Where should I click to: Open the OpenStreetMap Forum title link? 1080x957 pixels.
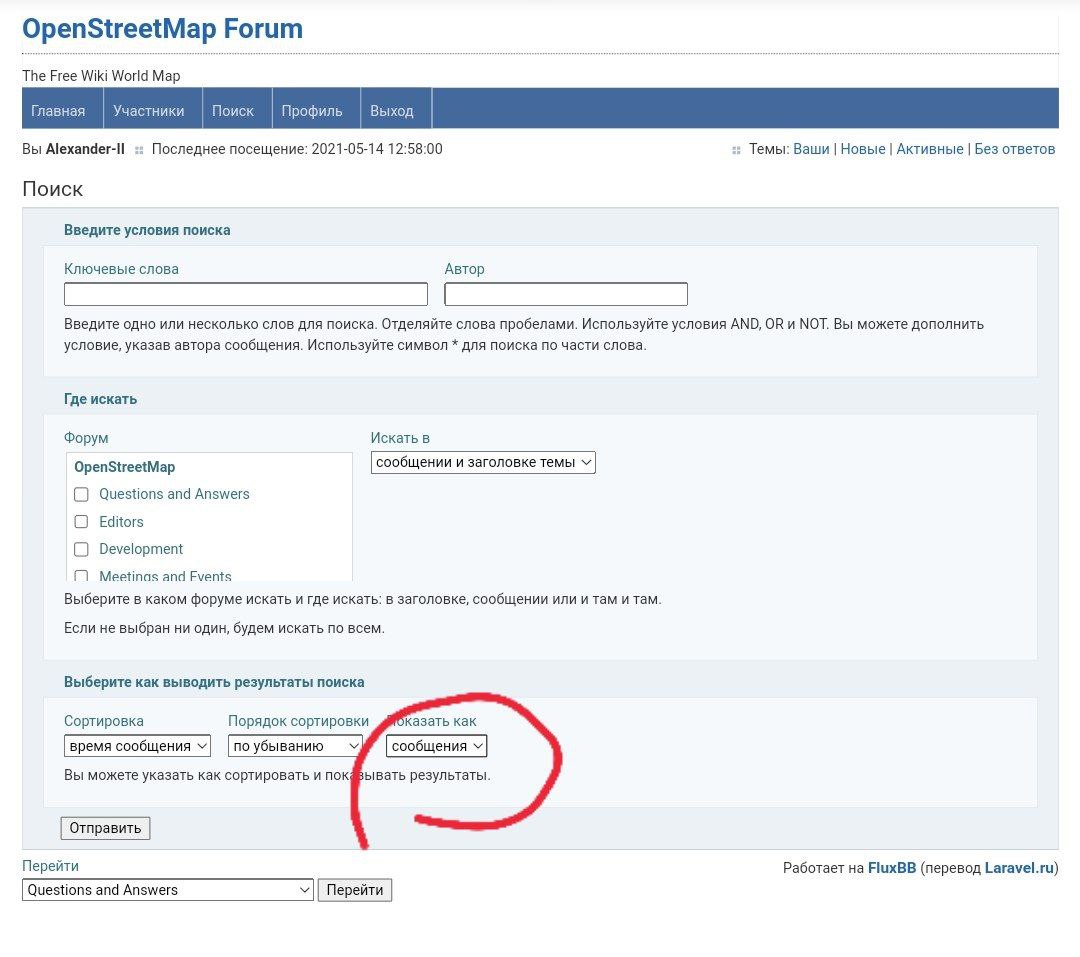163,29
